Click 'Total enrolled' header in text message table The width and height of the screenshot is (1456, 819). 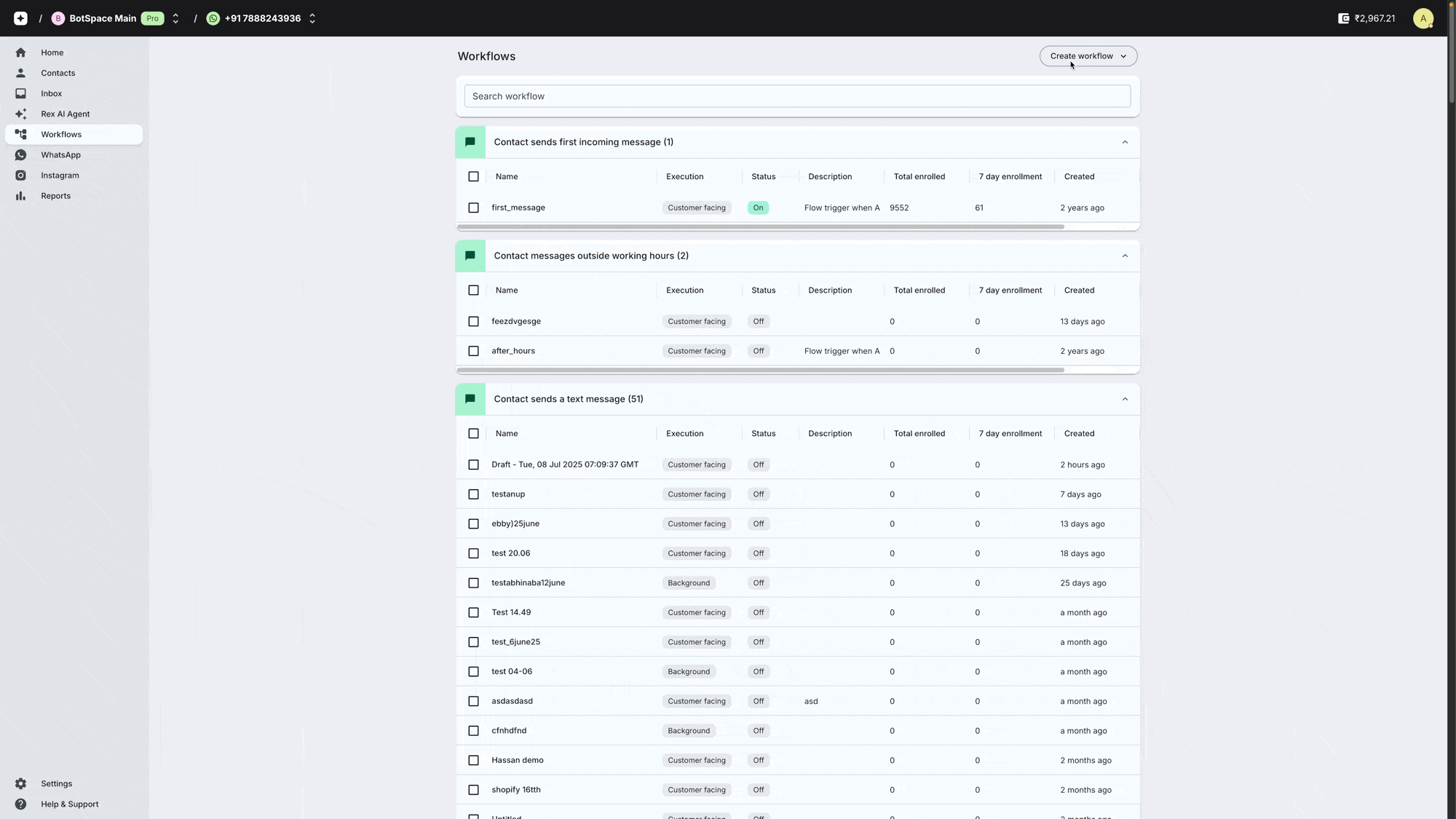click(919, 433)
